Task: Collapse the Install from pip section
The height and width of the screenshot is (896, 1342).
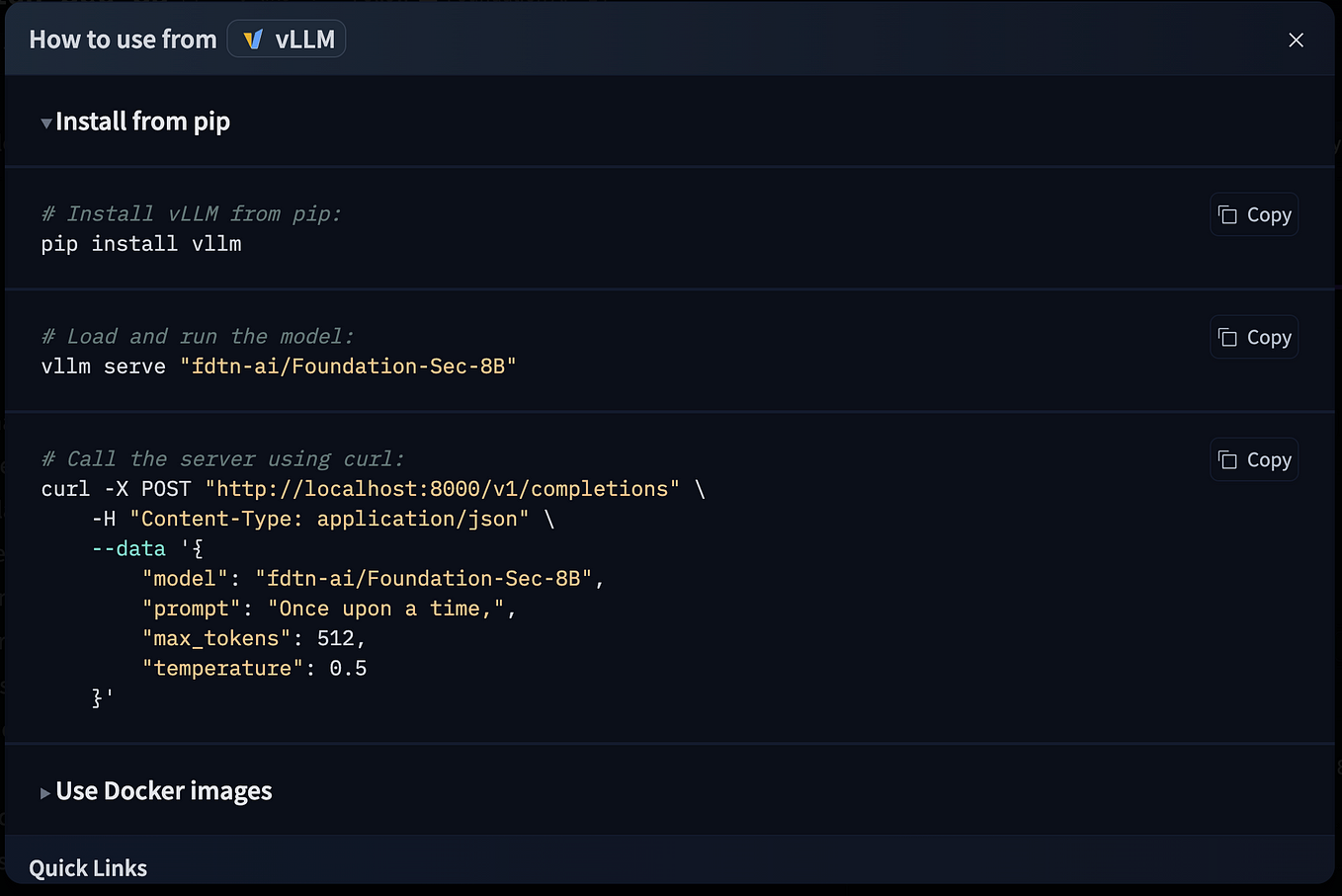Action: point(136,122)
